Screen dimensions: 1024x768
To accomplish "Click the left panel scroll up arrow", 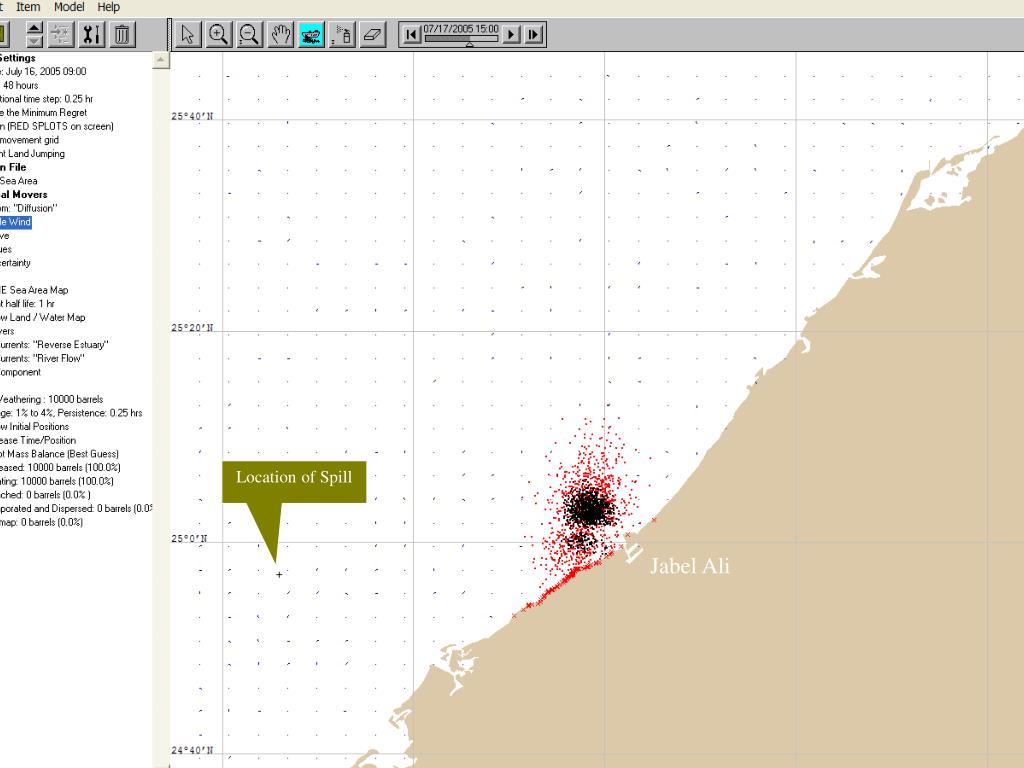I will point(161,61).
